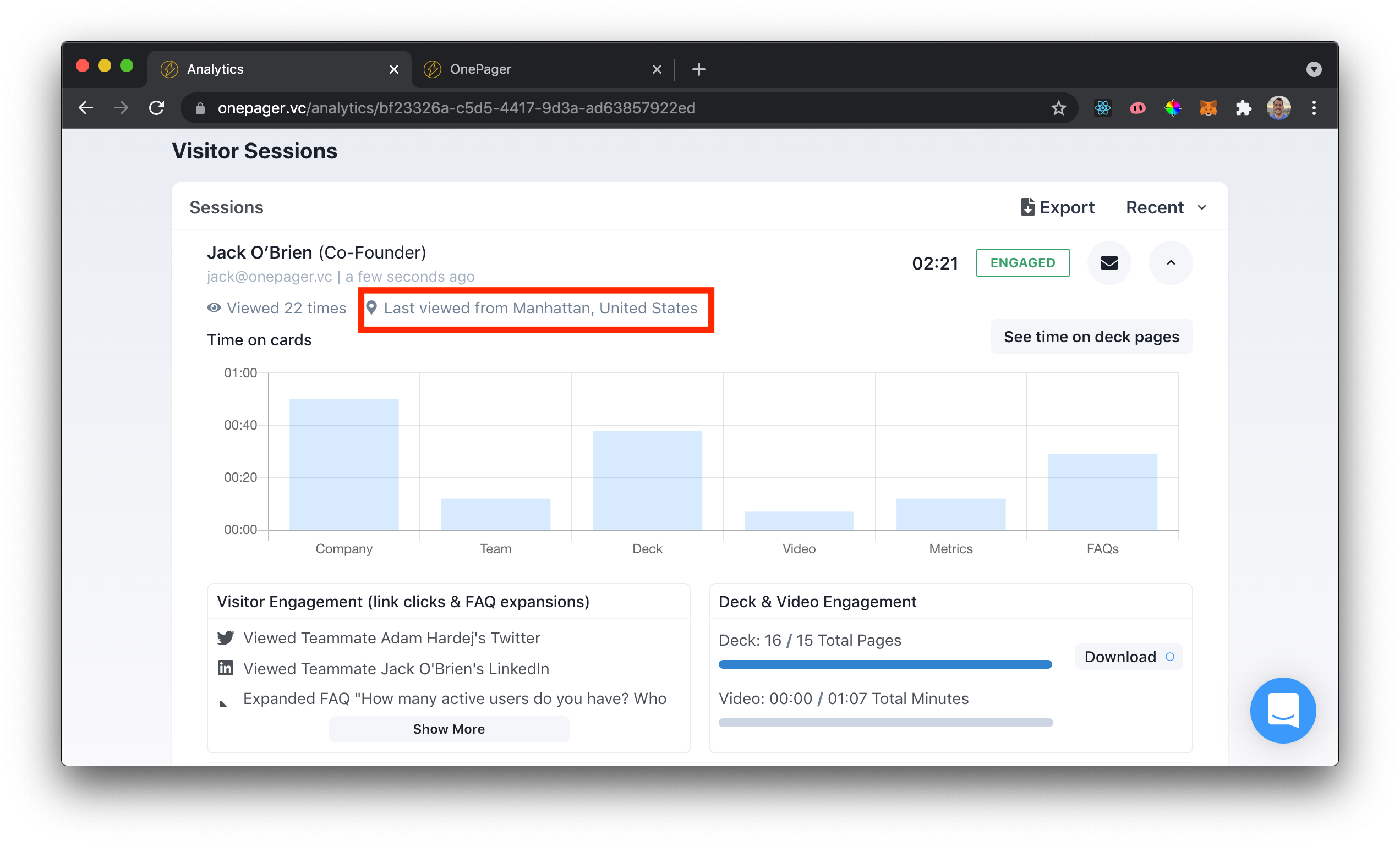The height and width of the screenshot is (847, 1400).
Task: Collapse Jack O'Brien's session with chevron up
Action: coord(1171,263)
